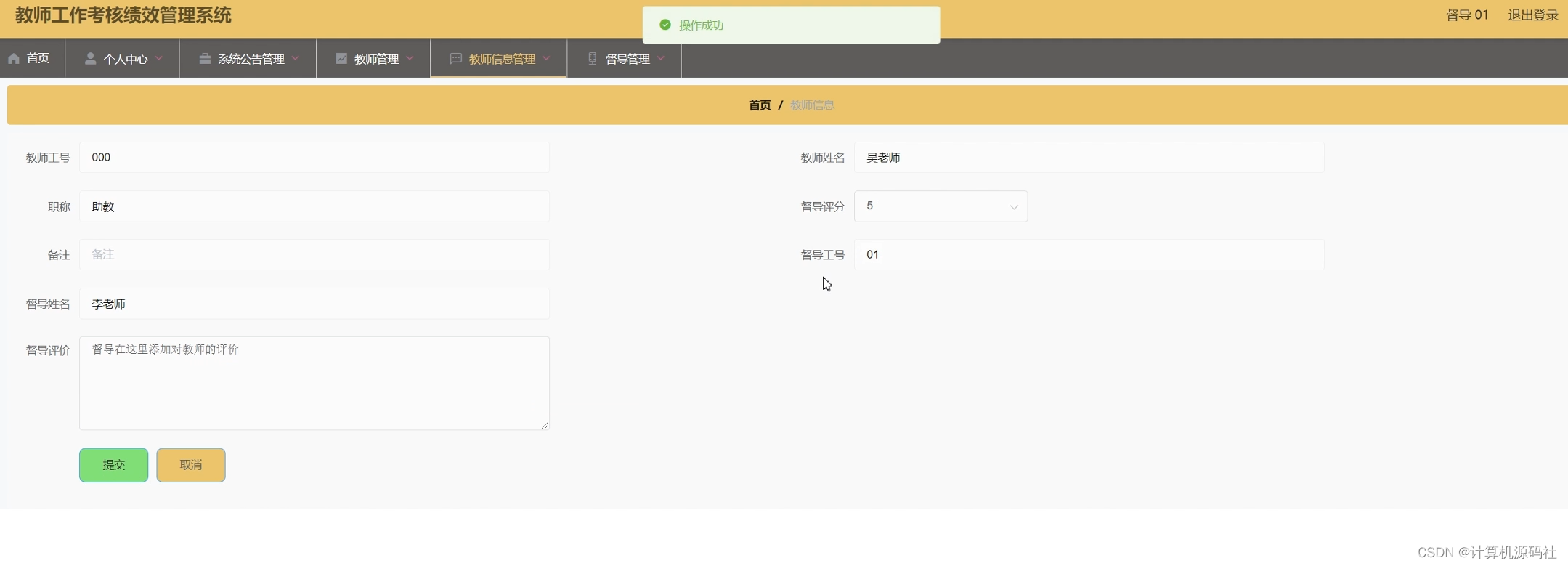Image resolution: width=1568 pixels, height=566 pixels.
Task: Expand the 教师管理 menu arrow
Action: pos(410,58)
